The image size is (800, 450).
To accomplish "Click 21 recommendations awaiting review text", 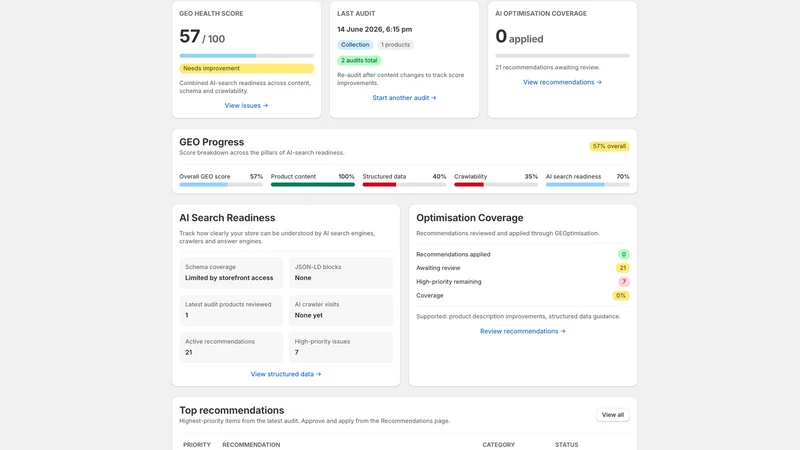I will point(547,67).
